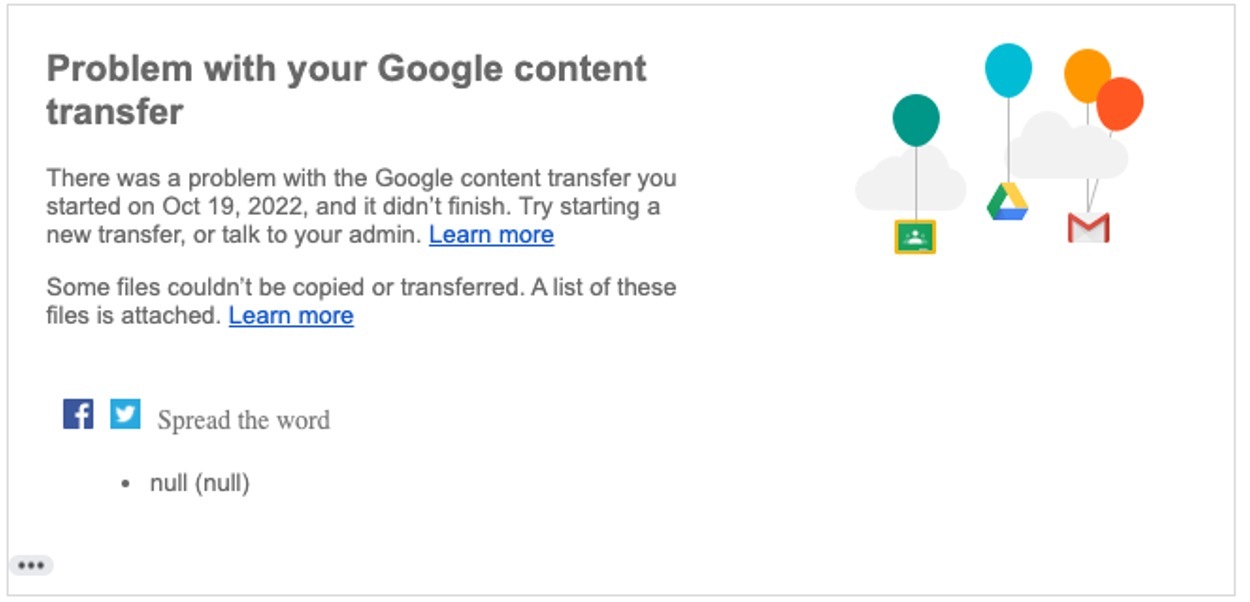Expand trimmed content with the ellipsis button
The image size is (1250, 602).
pos(31,566)
